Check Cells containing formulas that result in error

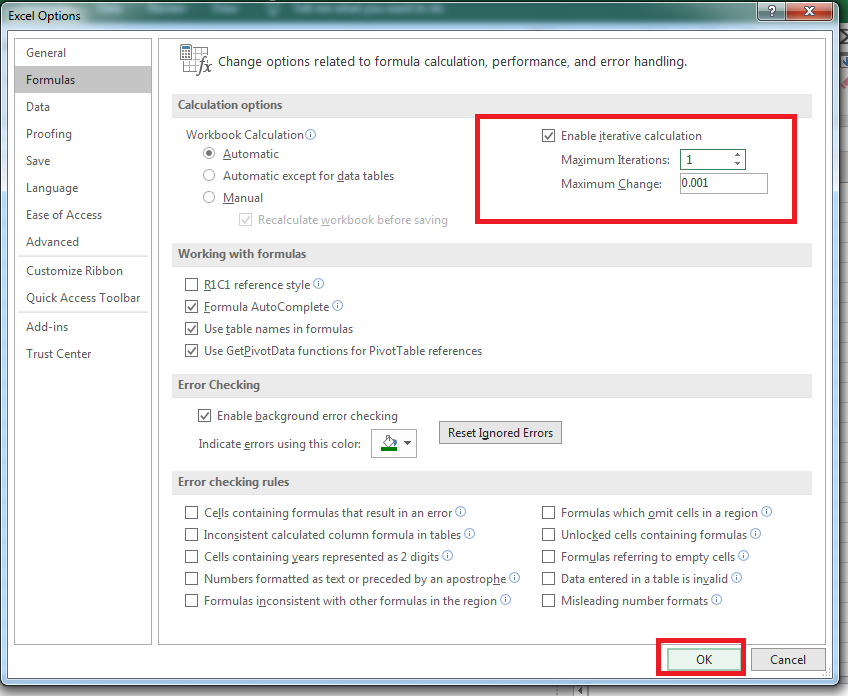191,513
